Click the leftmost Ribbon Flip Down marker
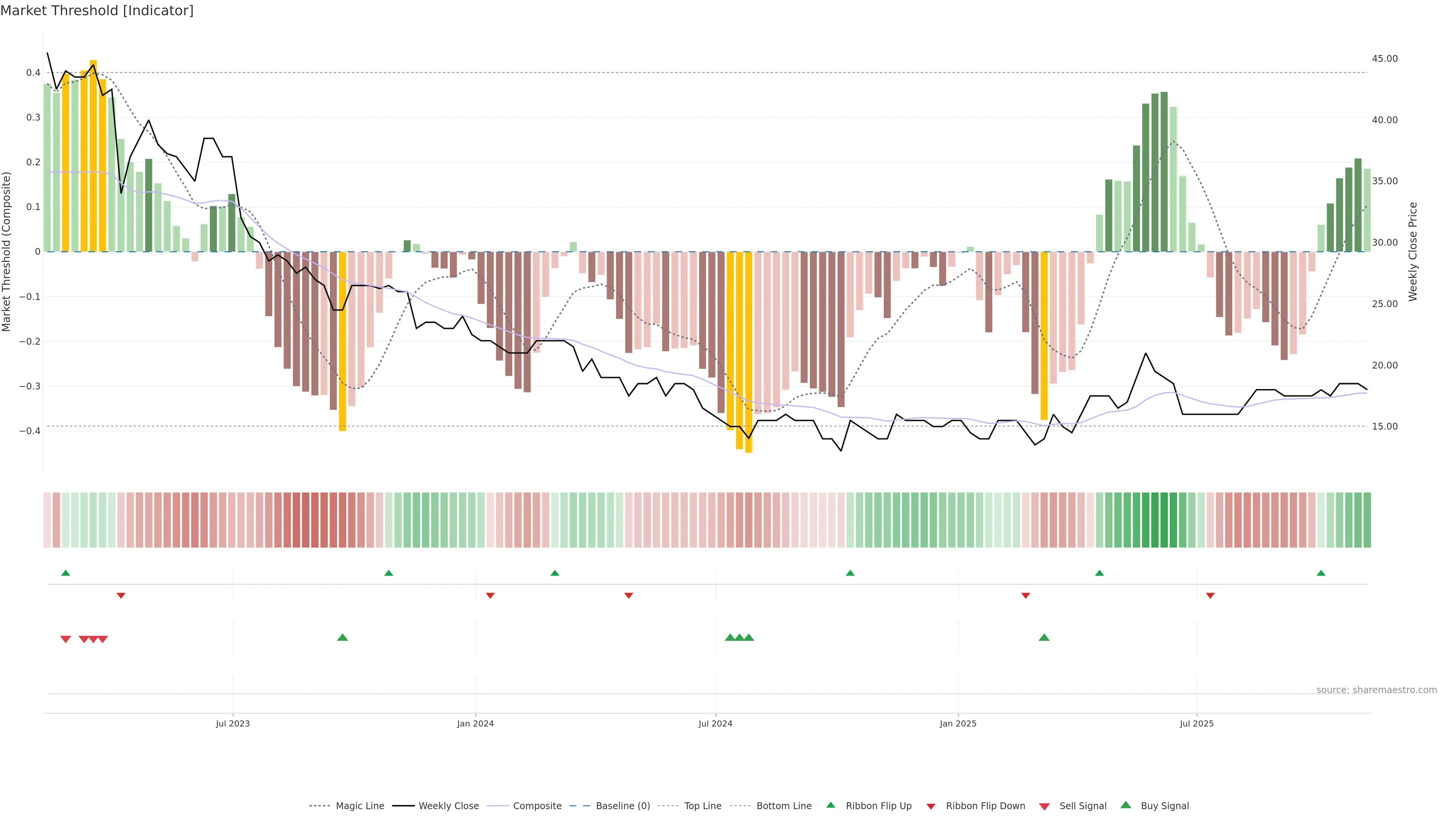Viewport: 1456px width, 819px height. 121,596
